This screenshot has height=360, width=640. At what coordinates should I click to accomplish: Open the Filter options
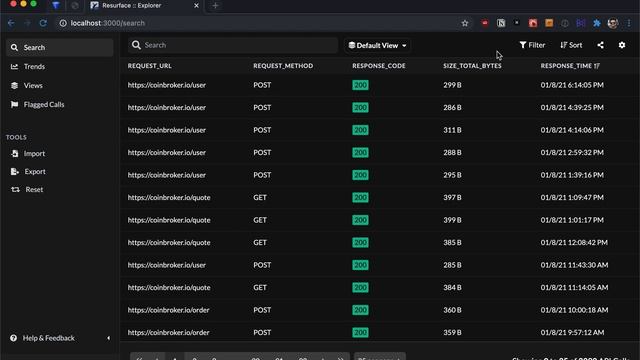532,45
